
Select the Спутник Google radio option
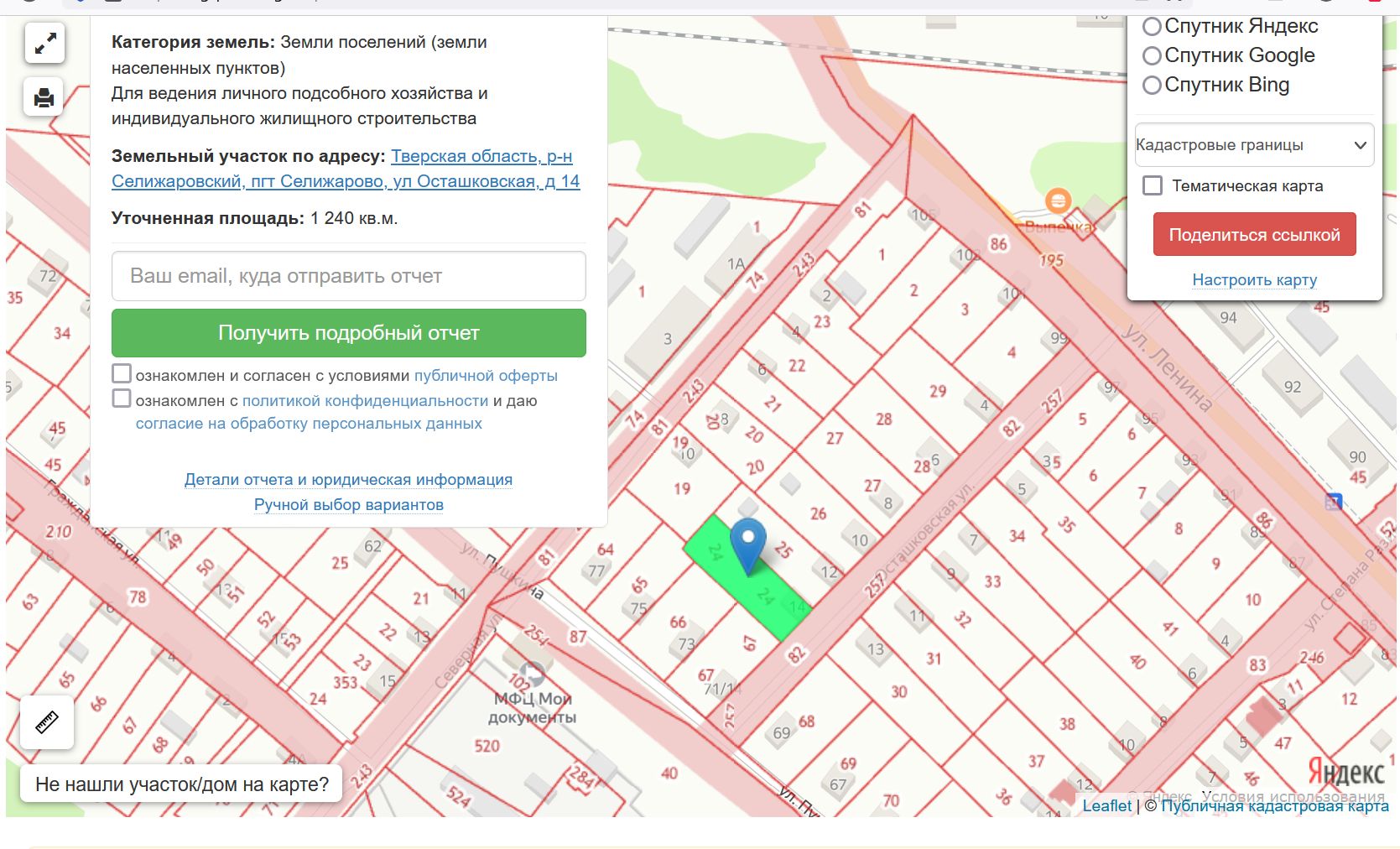[1153, 56]
